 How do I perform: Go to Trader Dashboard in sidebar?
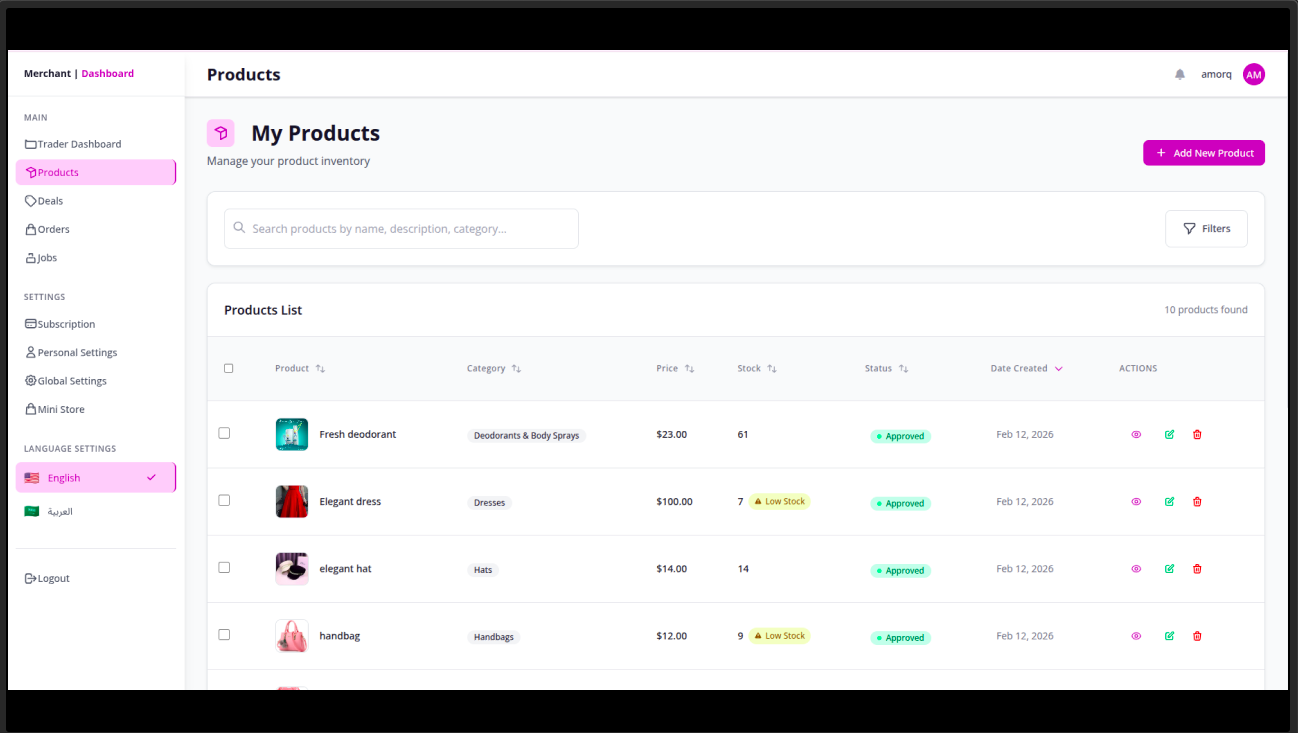pyautogui.click(x=96, y=144)
